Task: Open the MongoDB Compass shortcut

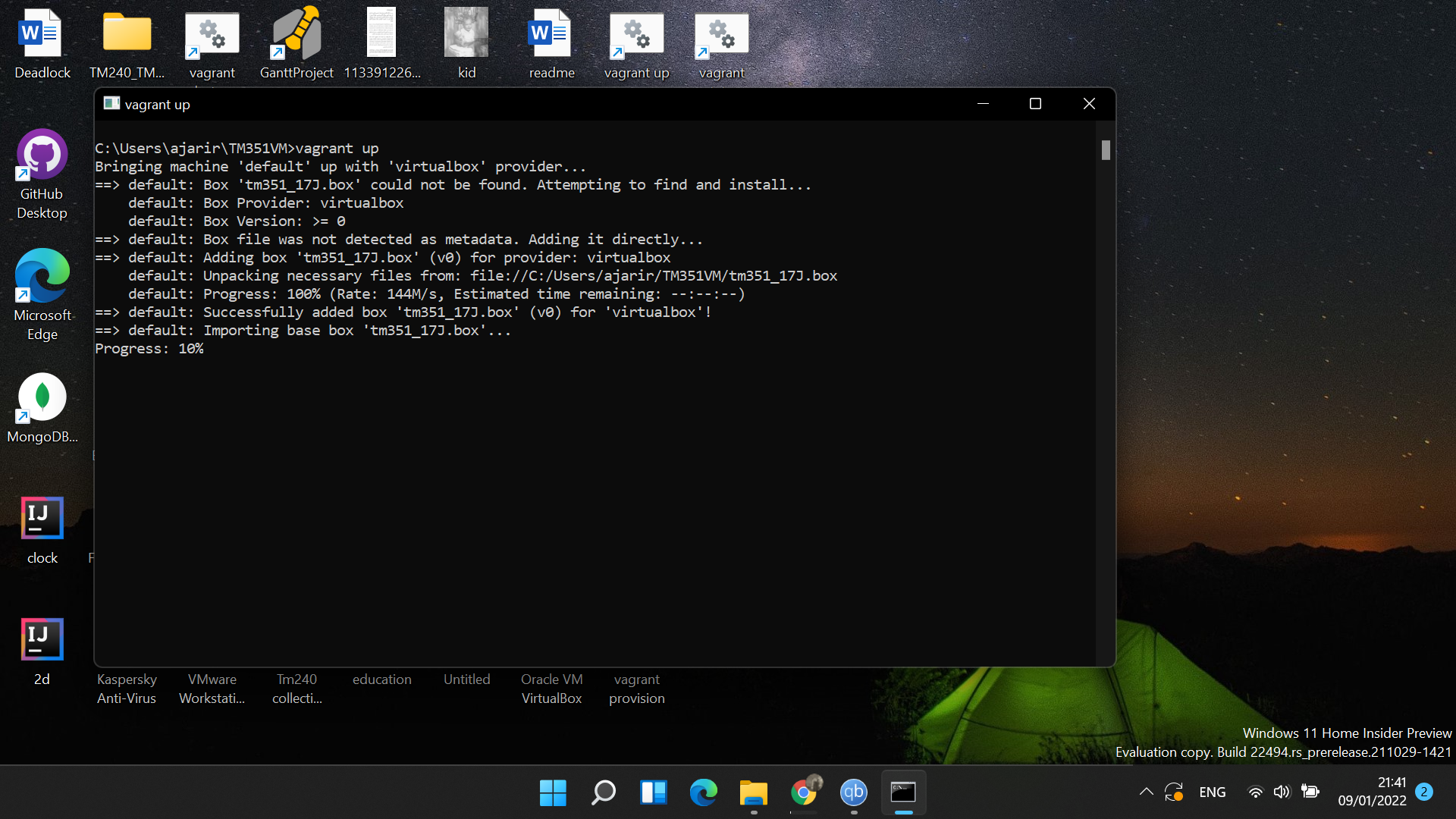Action: 42,397
